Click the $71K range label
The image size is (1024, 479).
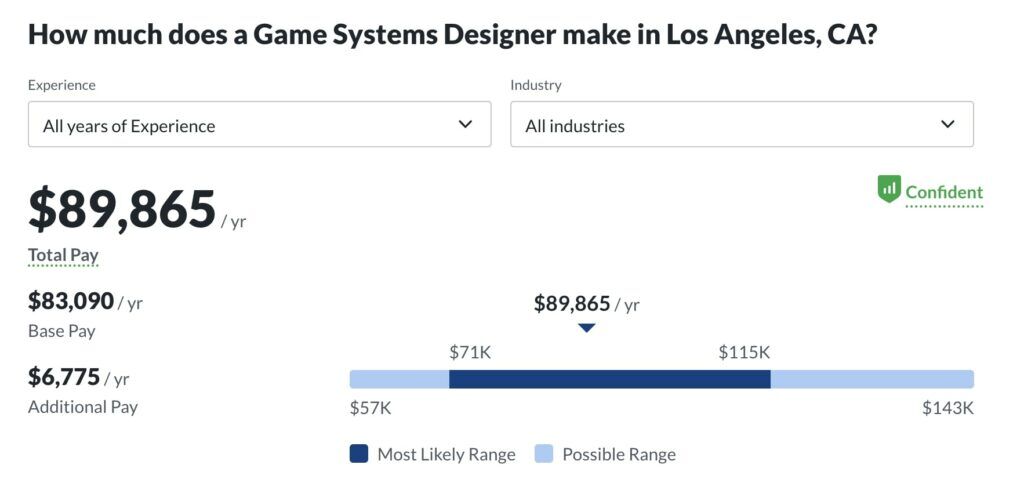click(x=470, y=352)
